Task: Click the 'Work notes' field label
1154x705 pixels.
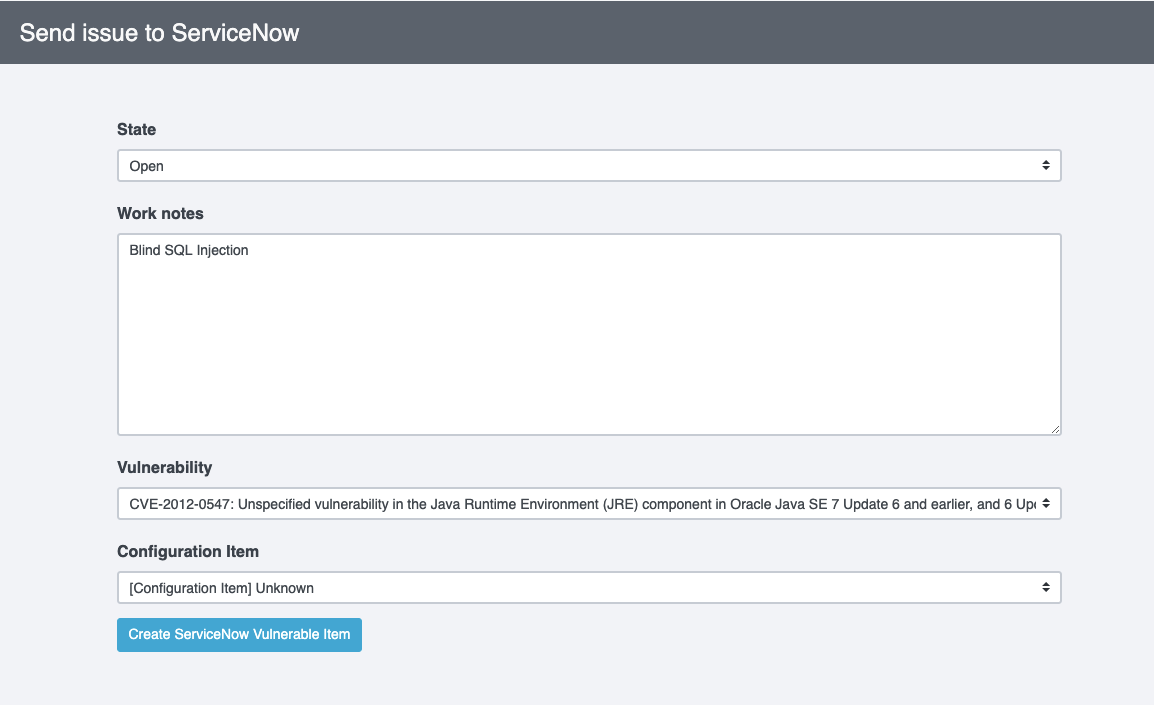Action: [160, 213]
